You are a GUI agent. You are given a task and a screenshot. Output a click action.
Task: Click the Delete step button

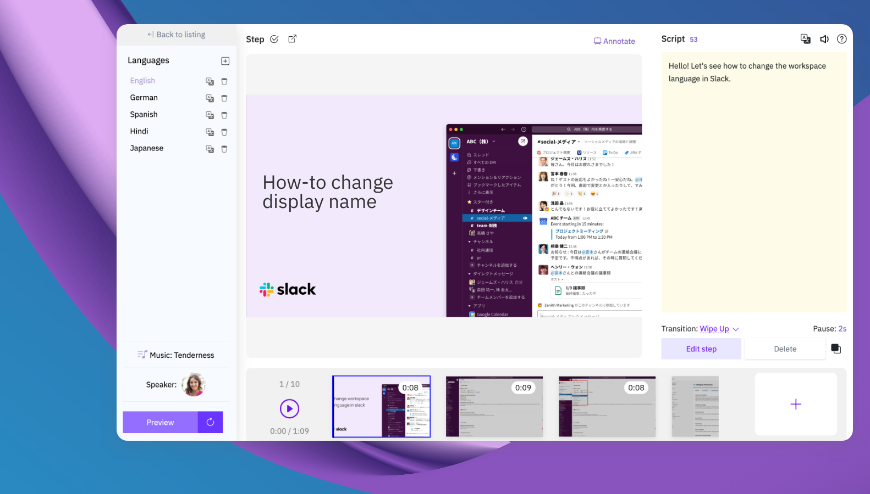coord(785,349)
